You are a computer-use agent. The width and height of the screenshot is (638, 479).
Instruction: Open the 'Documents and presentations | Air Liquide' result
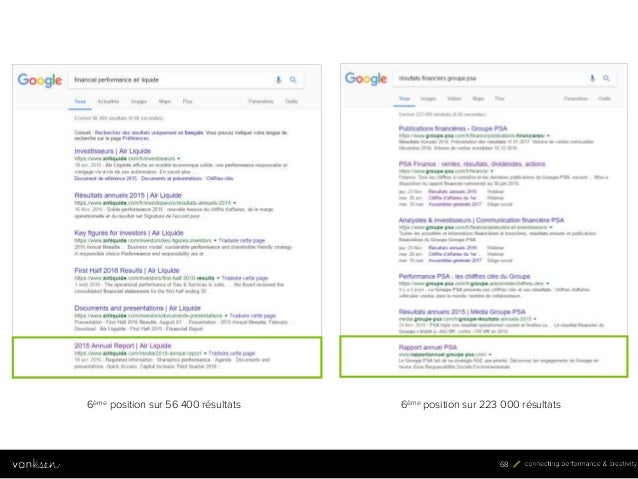pyautogui.click(x=138, y=308)
